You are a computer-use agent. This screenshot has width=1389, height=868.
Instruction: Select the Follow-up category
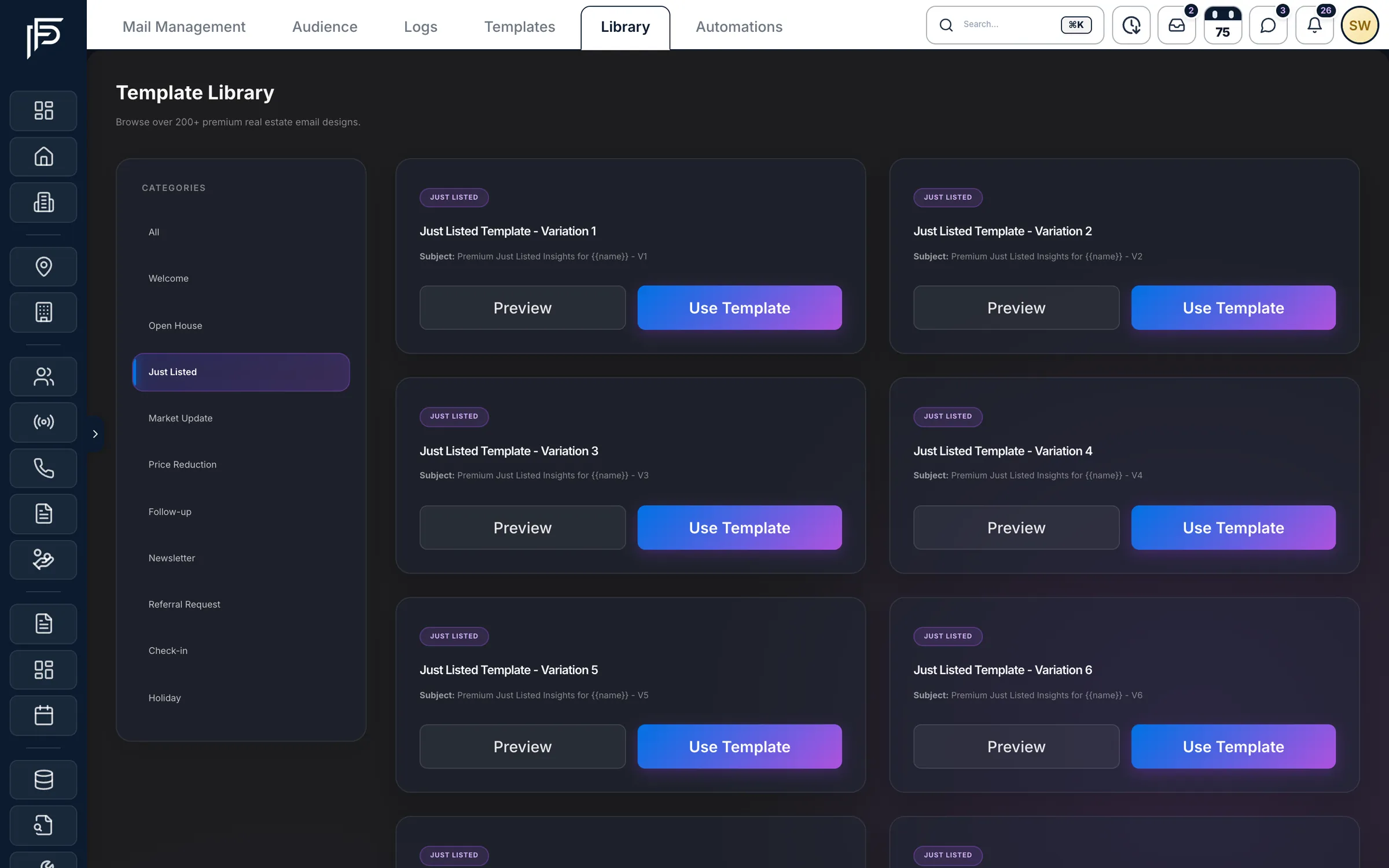[241, 512]
